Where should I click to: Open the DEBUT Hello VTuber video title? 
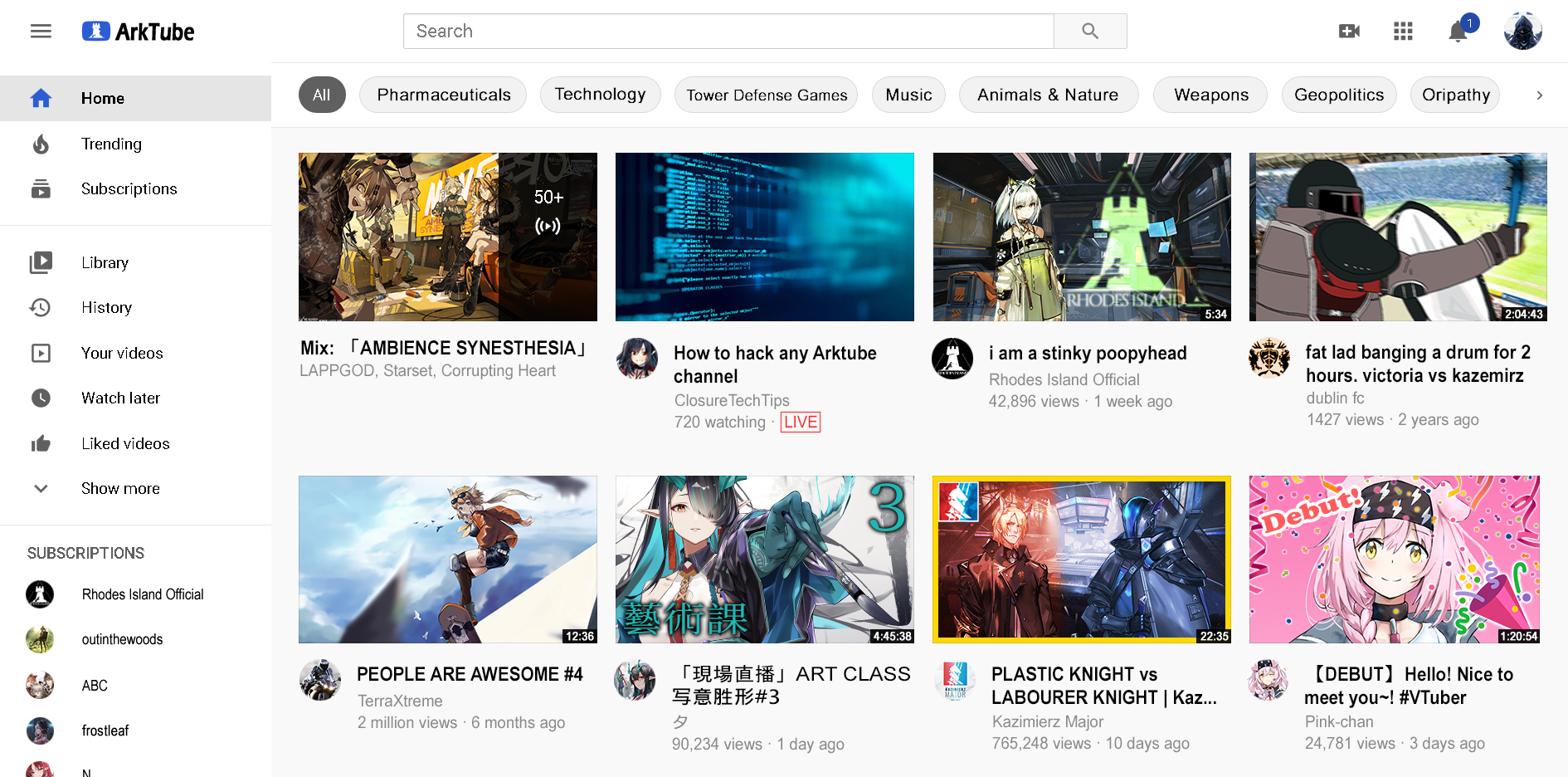tap(1409, 686)
